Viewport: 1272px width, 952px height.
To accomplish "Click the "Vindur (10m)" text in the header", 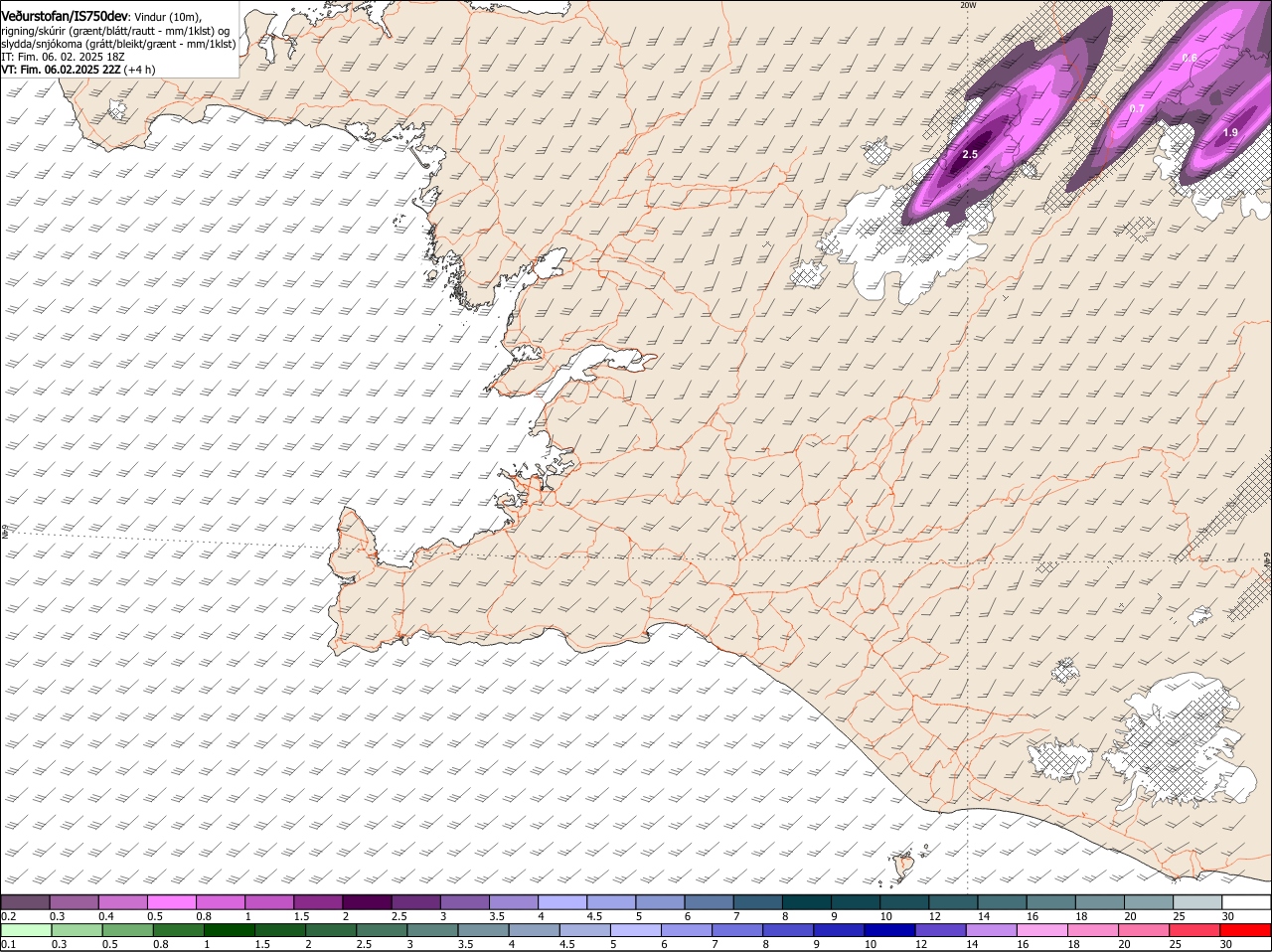I will click(x=168, y=18).
